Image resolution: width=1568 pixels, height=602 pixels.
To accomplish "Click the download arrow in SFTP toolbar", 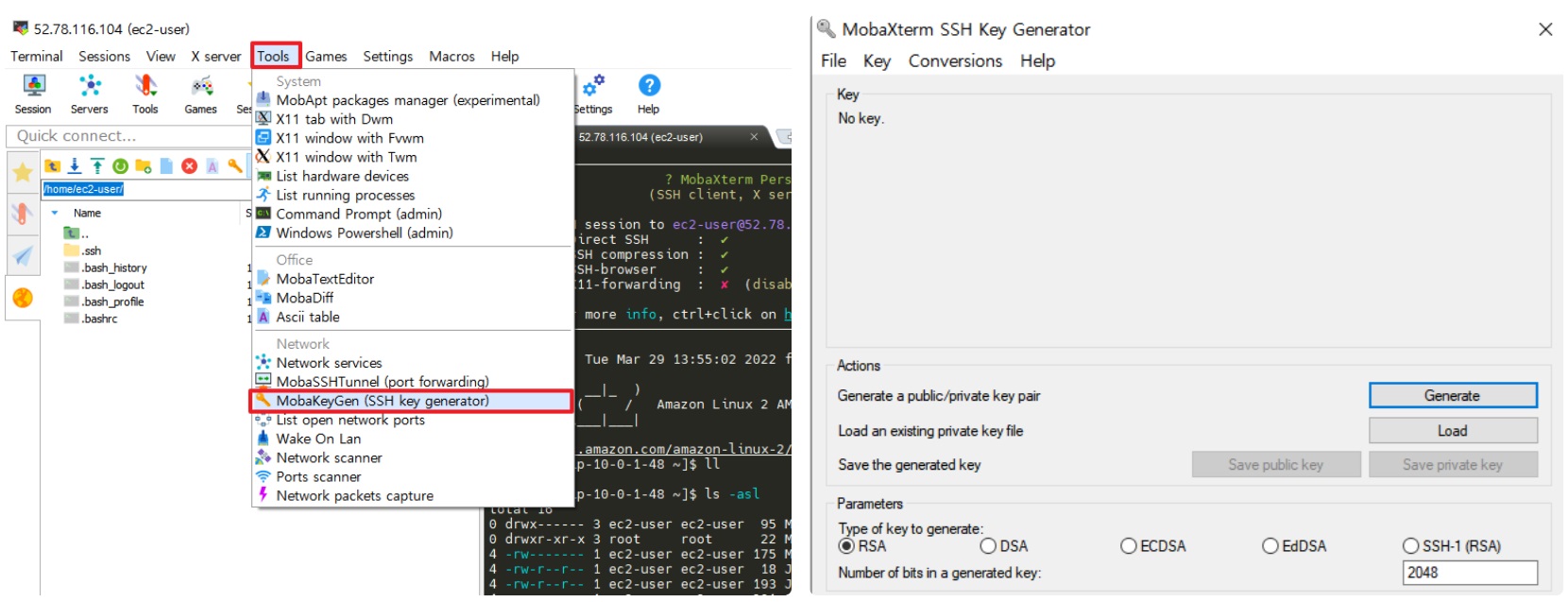I will point(75,166).
